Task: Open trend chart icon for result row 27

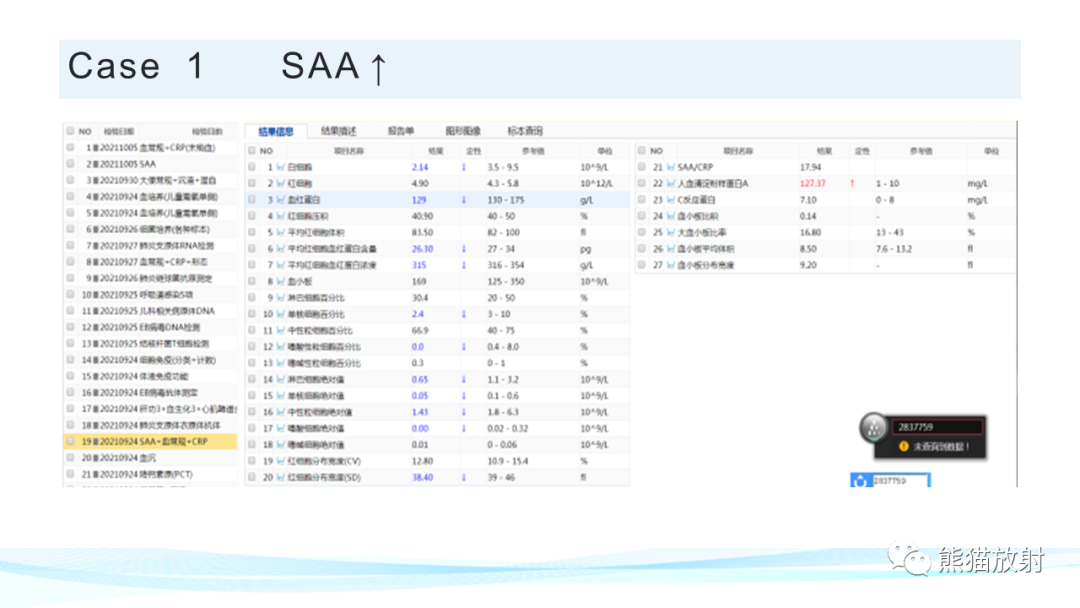Action: pyautogui.click(x=671, y=265)
